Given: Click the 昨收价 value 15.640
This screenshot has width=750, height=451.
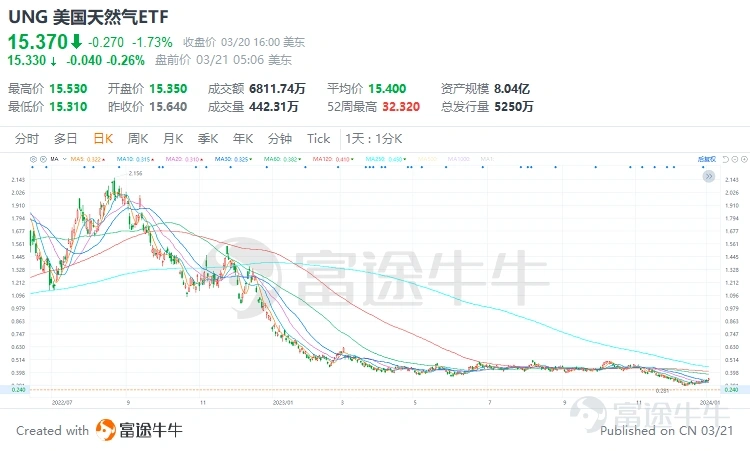Looking at the screenshot, I should (x=168, y=107).
